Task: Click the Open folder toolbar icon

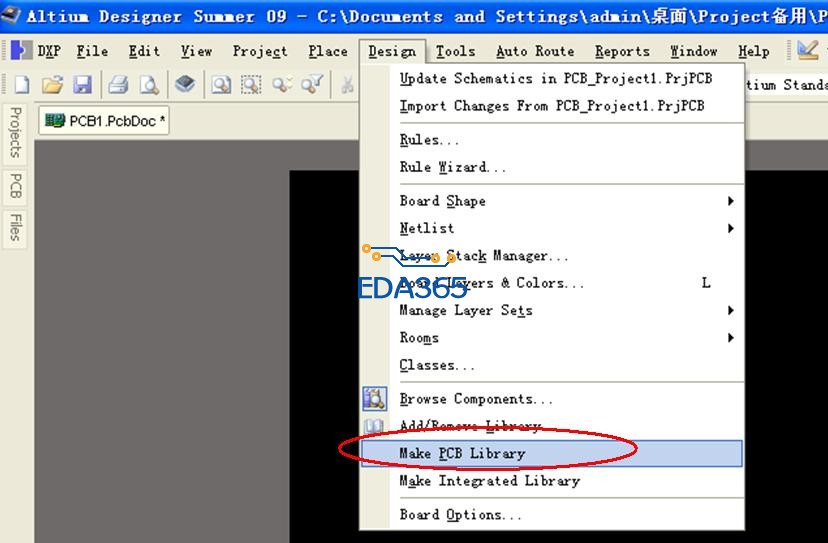Action: pos(52,84)
